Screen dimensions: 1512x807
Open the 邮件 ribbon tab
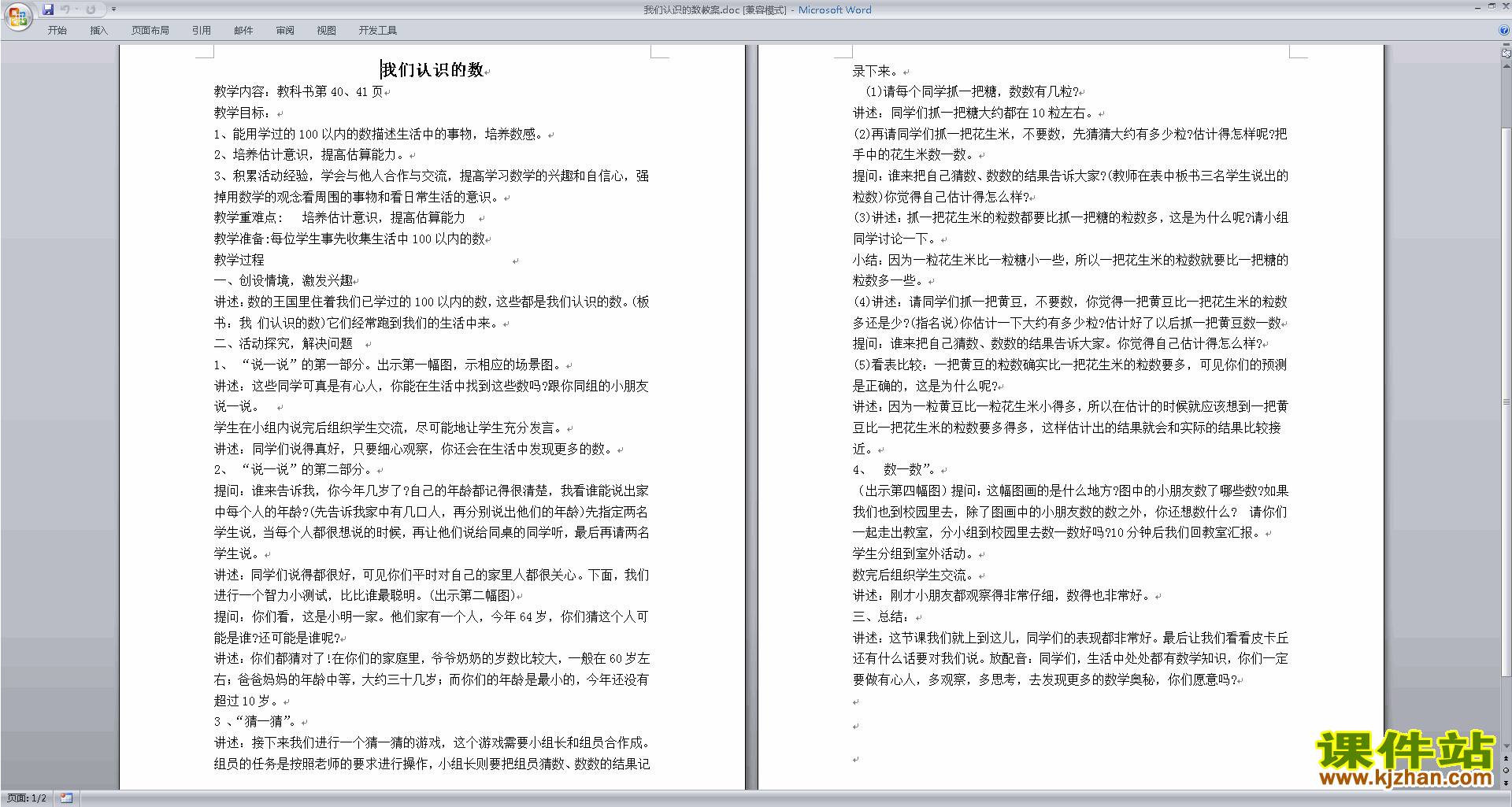243,30
